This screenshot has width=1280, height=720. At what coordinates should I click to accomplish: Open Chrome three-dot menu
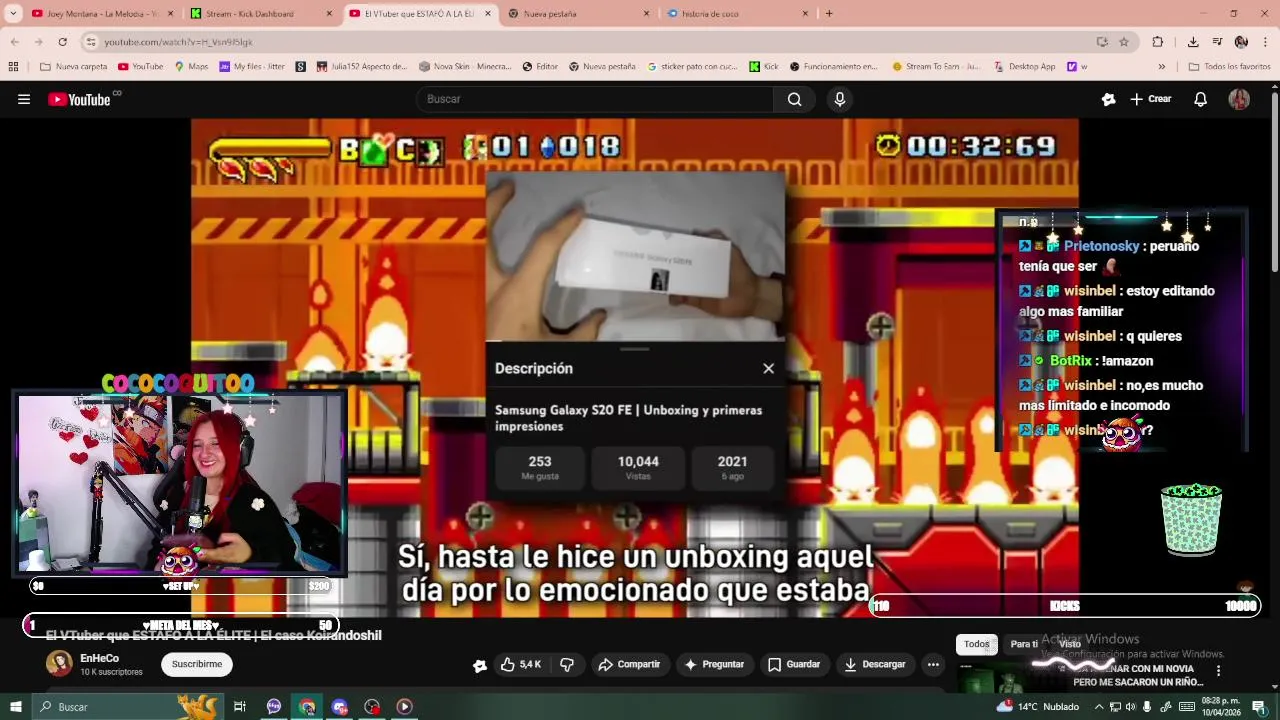point(1266,42)
